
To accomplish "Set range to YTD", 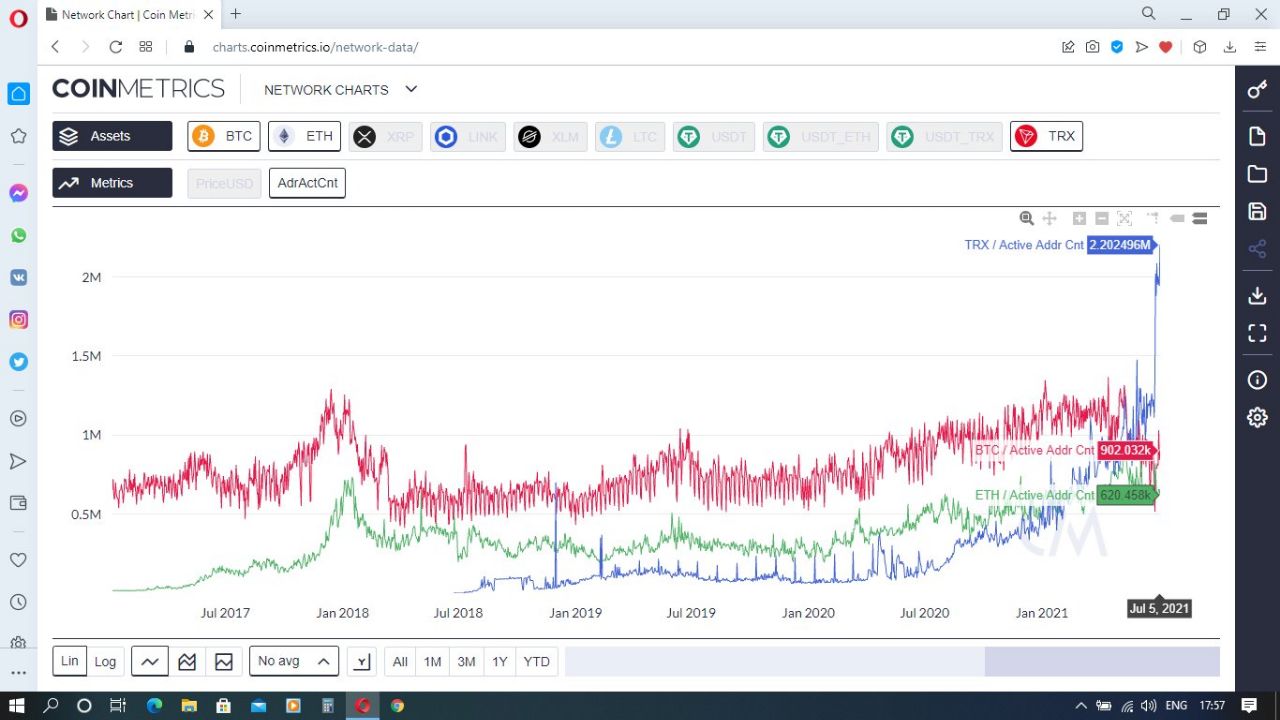I will click(537, 661).
